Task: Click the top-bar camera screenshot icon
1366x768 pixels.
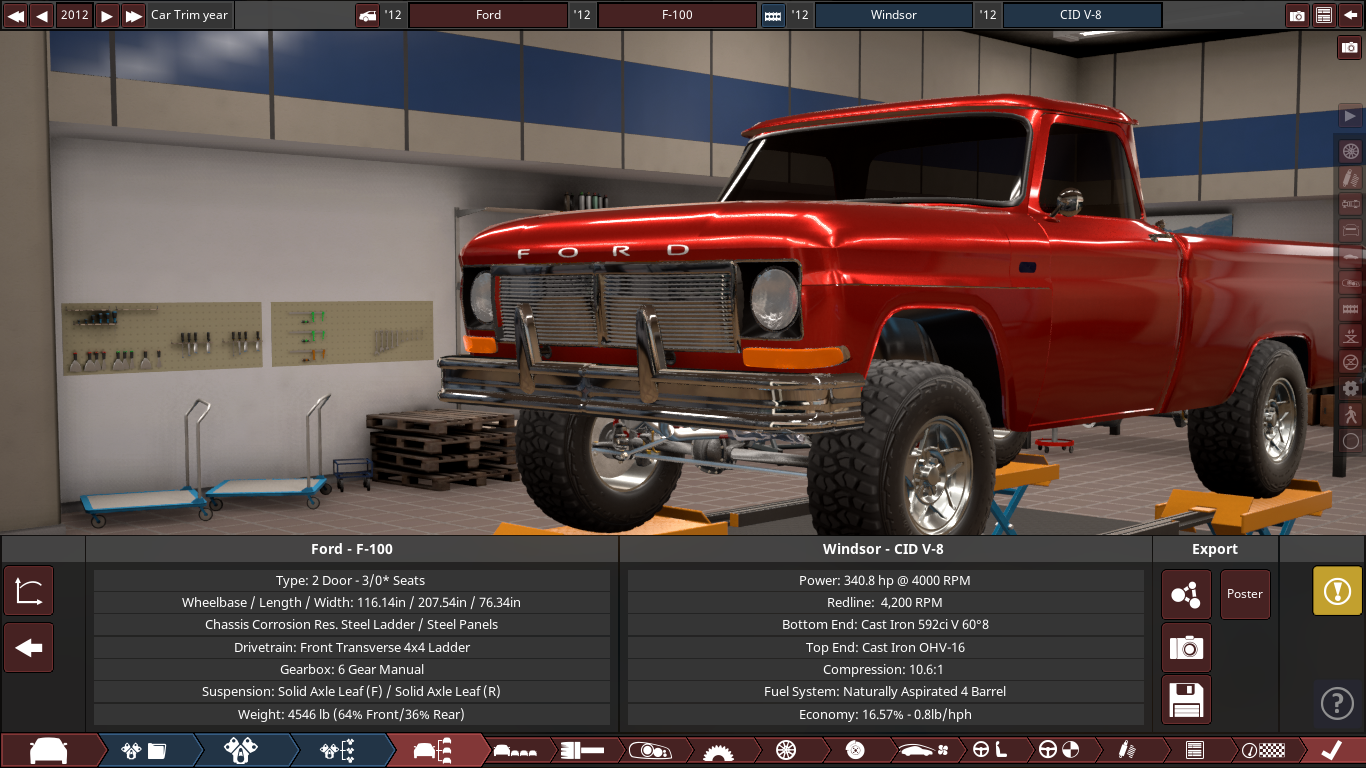Action: 1297,15
